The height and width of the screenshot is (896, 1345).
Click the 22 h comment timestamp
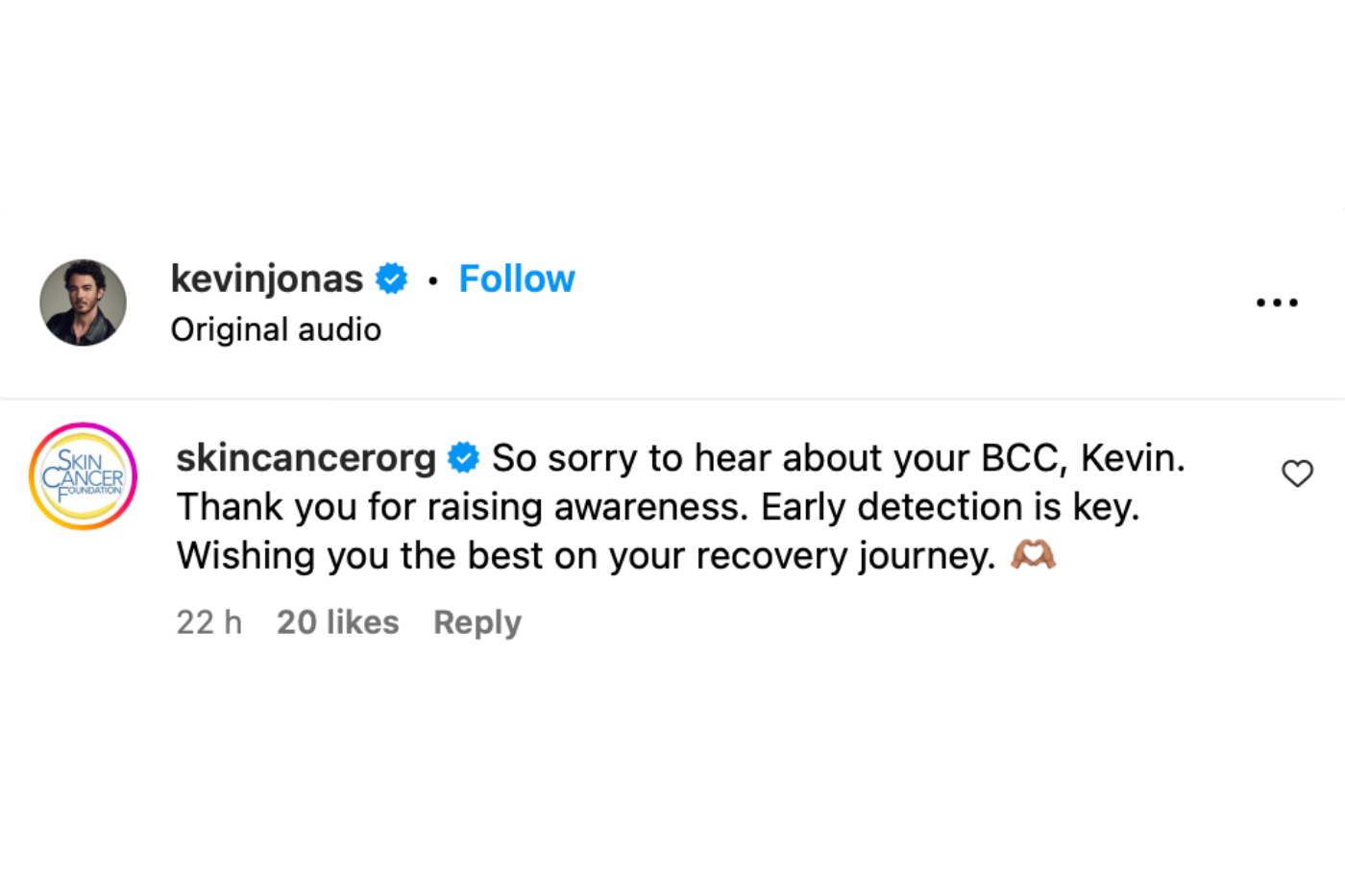pyautogui.click(x=208, y=622)
